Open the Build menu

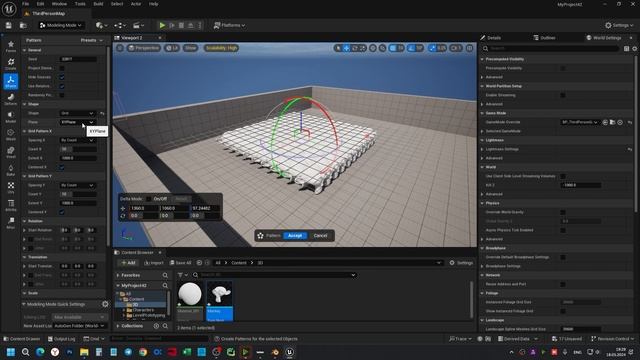coord(98,4)
